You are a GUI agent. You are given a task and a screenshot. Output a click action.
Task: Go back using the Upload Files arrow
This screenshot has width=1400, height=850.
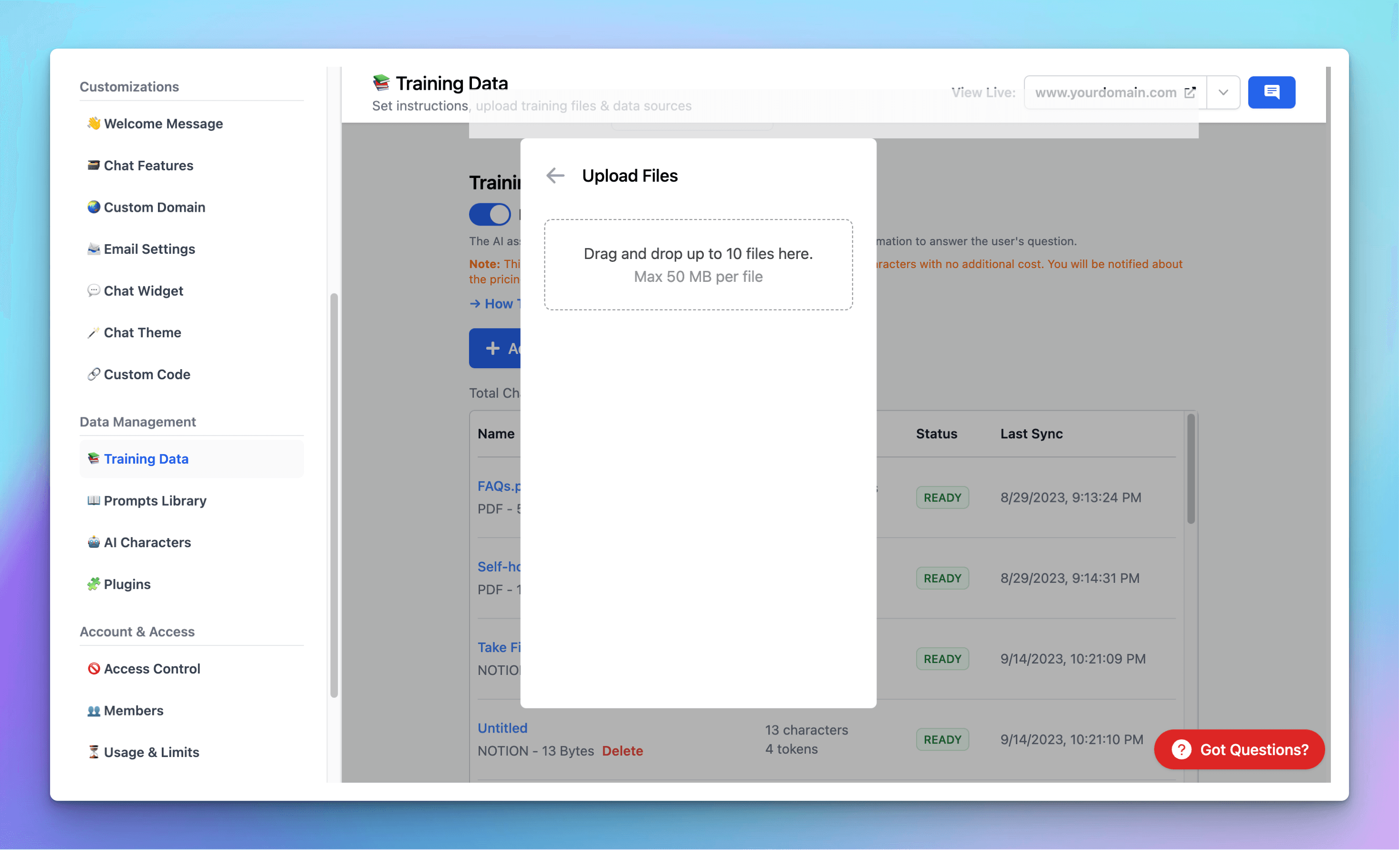(x=555, y=176)
